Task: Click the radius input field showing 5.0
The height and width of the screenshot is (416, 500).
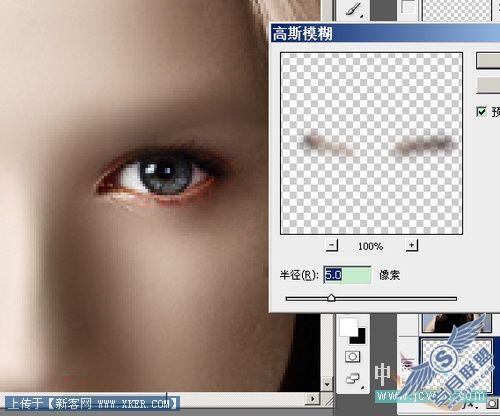Action: pyautogui.click(x=347, y=275)
